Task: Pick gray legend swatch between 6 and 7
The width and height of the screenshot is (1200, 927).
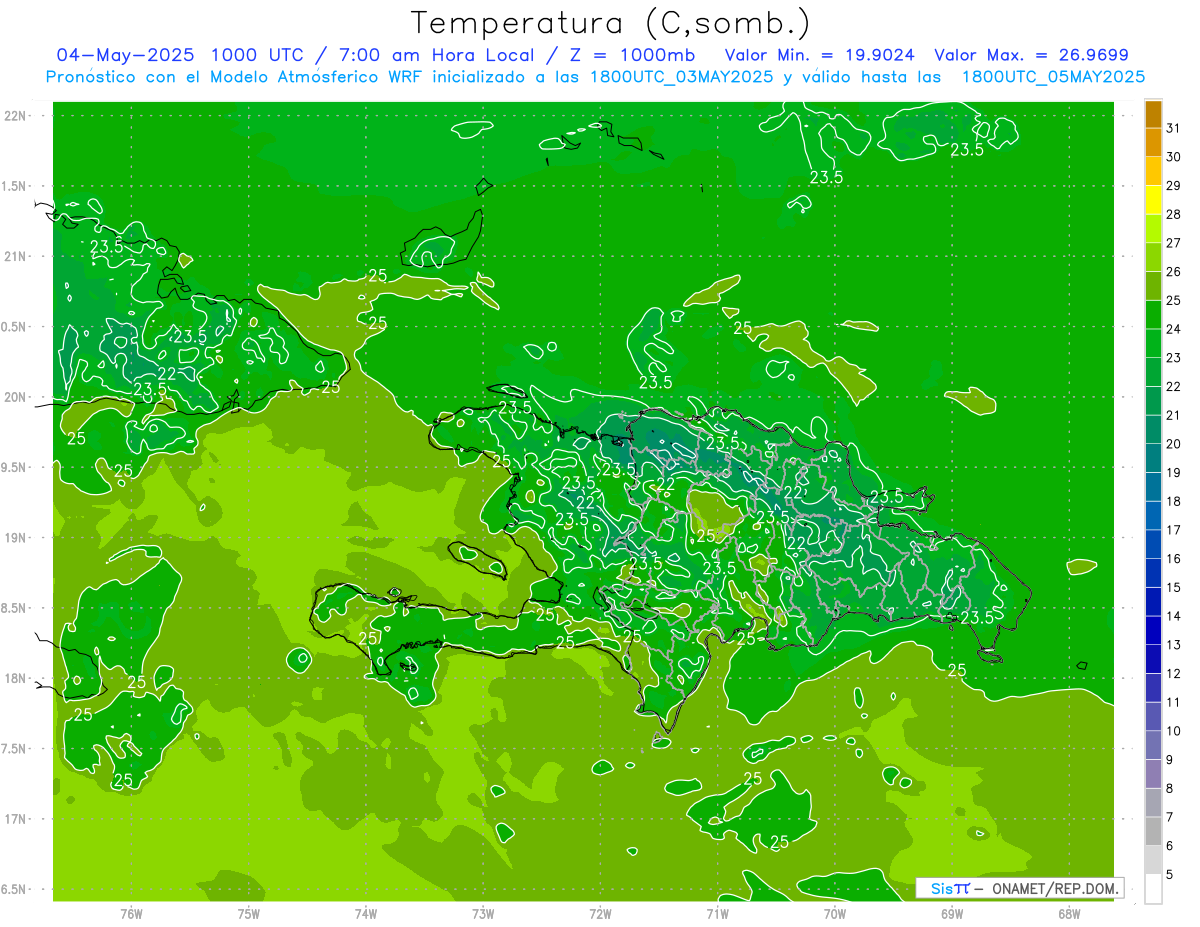Action: [1153, 832]
